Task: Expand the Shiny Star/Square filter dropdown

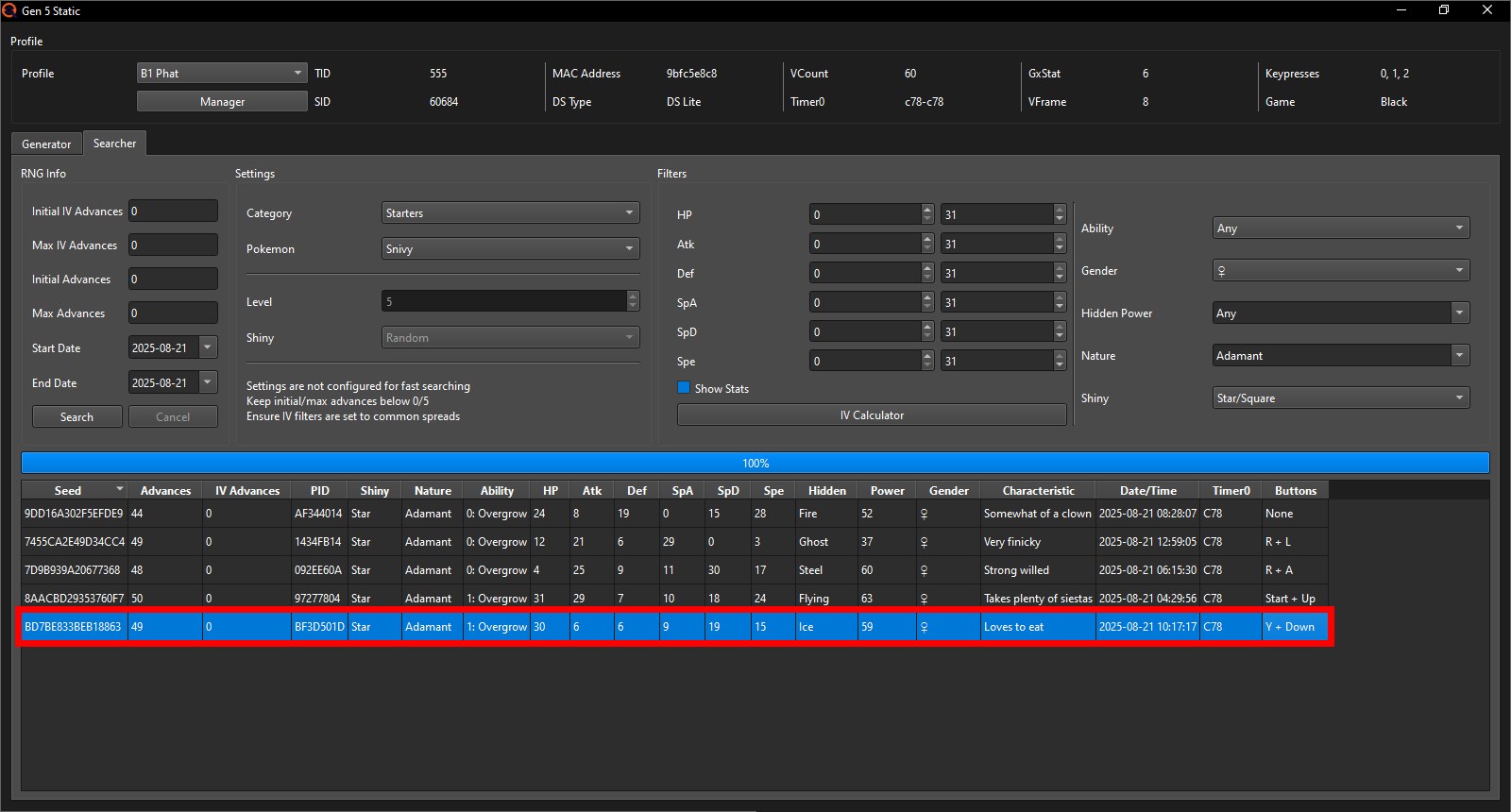Action: coord(1341,398)
